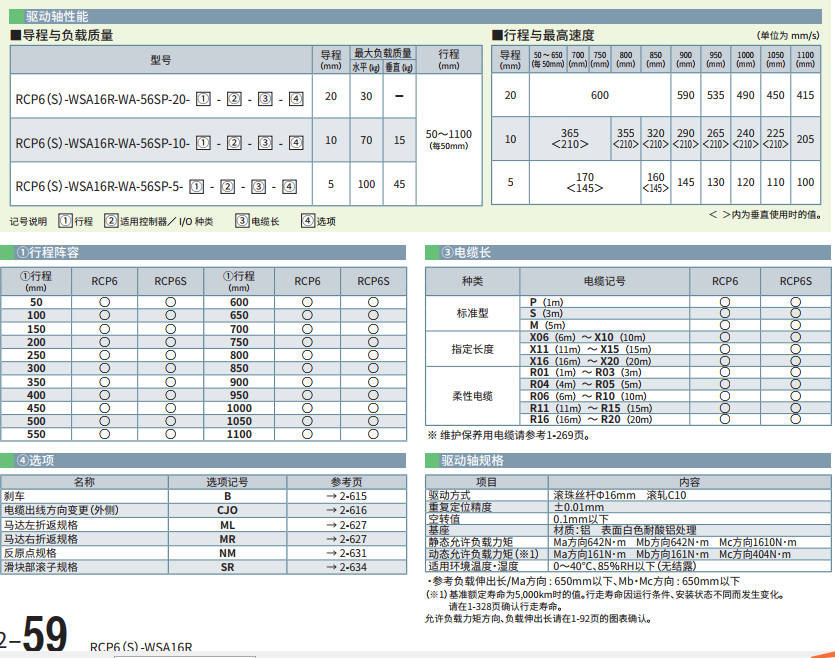Image resolution: width=835 pixels, height=658 pixels.
Task: Select model RCP6(S)-WSA16R-WA-56SP-20- row text
Action: (160, 99)
